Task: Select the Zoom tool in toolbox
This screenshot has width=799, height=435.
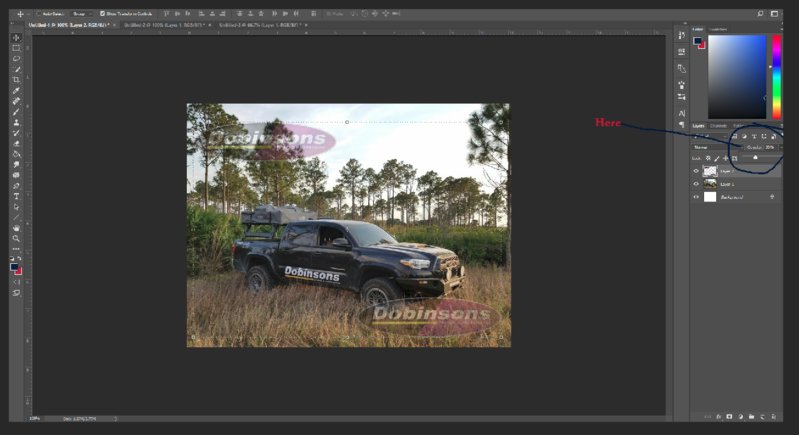Action: click(16, 238)
